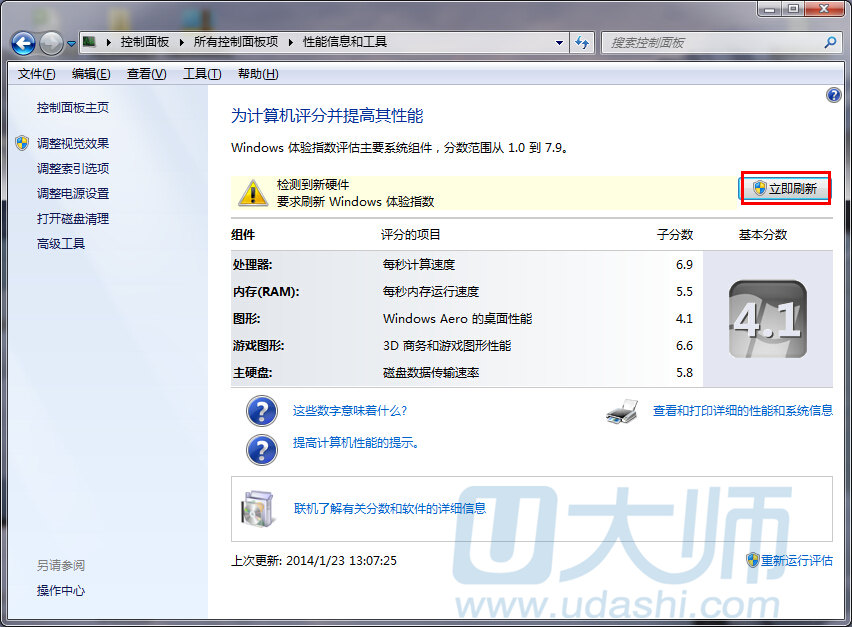Click the address bar refresh icon

(x=582, y=43)
